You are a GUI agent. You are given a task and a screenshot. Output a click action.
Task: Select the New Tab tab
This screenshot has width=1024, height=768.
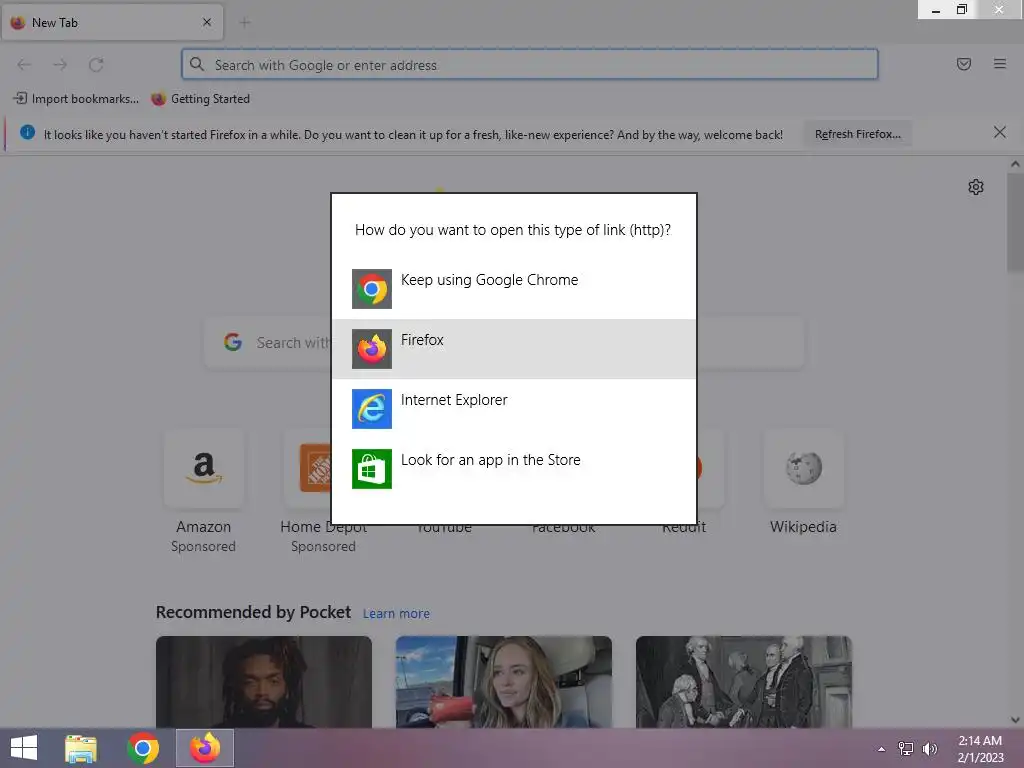tap(112, 23)
